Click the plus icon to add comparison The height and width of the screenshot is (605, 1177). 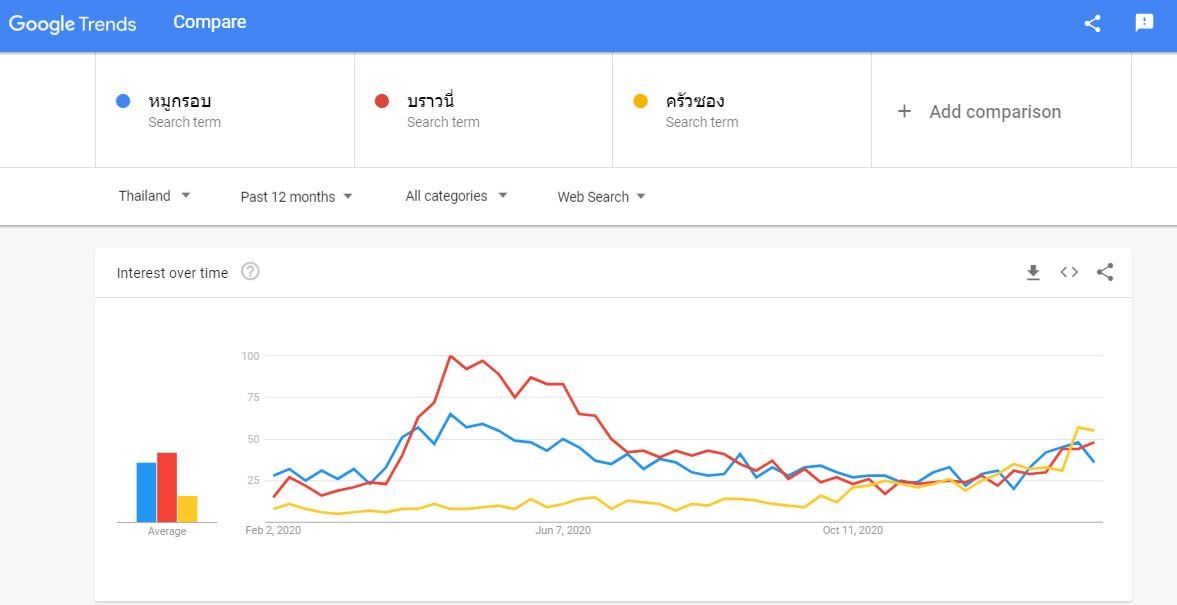coord(904,111)
